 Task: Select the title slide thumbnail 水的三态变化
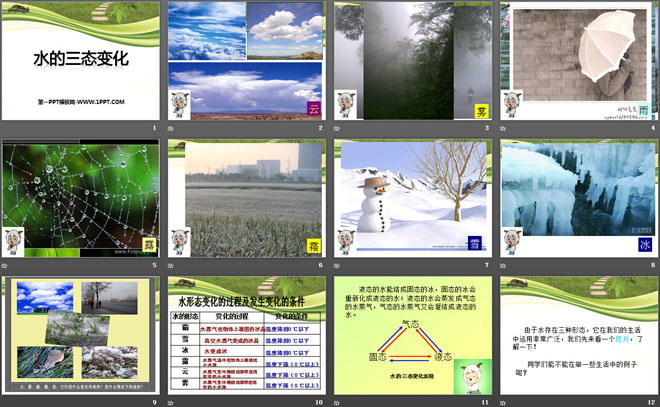(82, 60)
